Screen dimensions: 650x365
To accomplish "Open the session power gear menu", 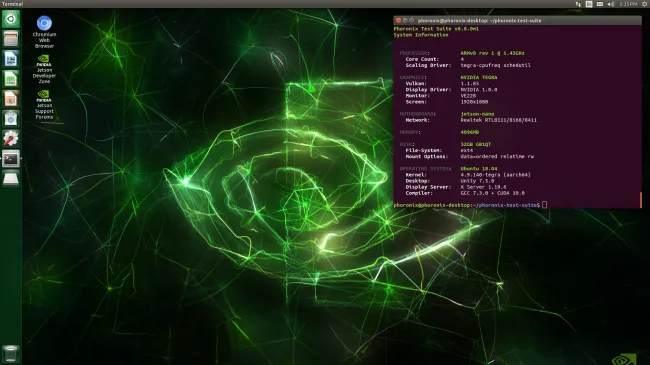I will (645, 4).
